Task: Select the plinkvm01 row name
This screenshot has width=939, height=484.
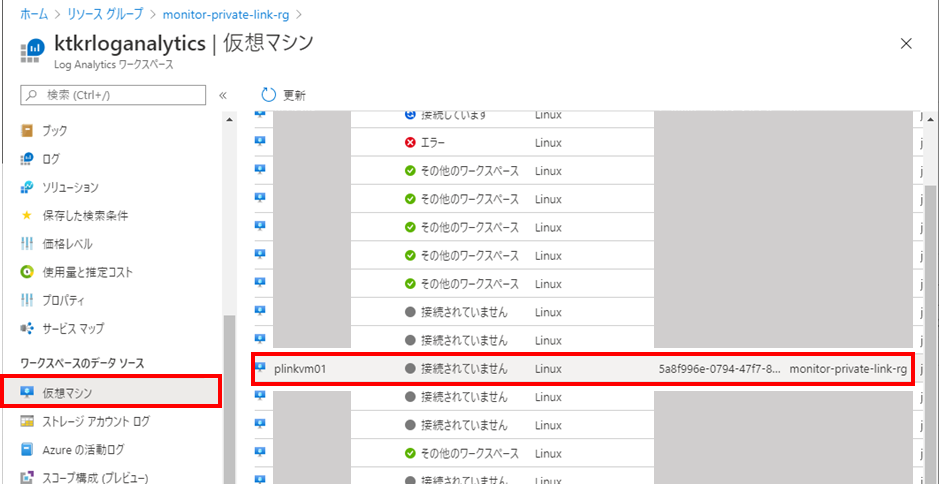Action: click(x=299, y=369)
